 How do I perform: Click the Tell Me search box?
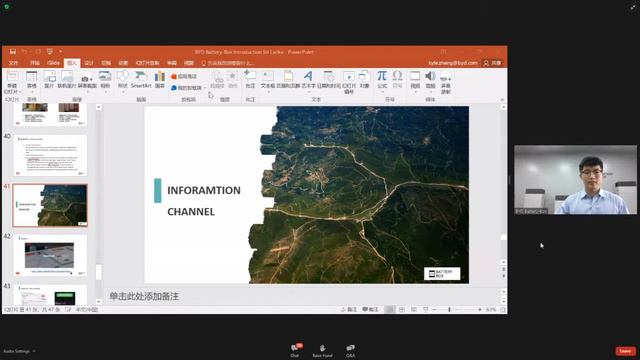click(228, 63)
